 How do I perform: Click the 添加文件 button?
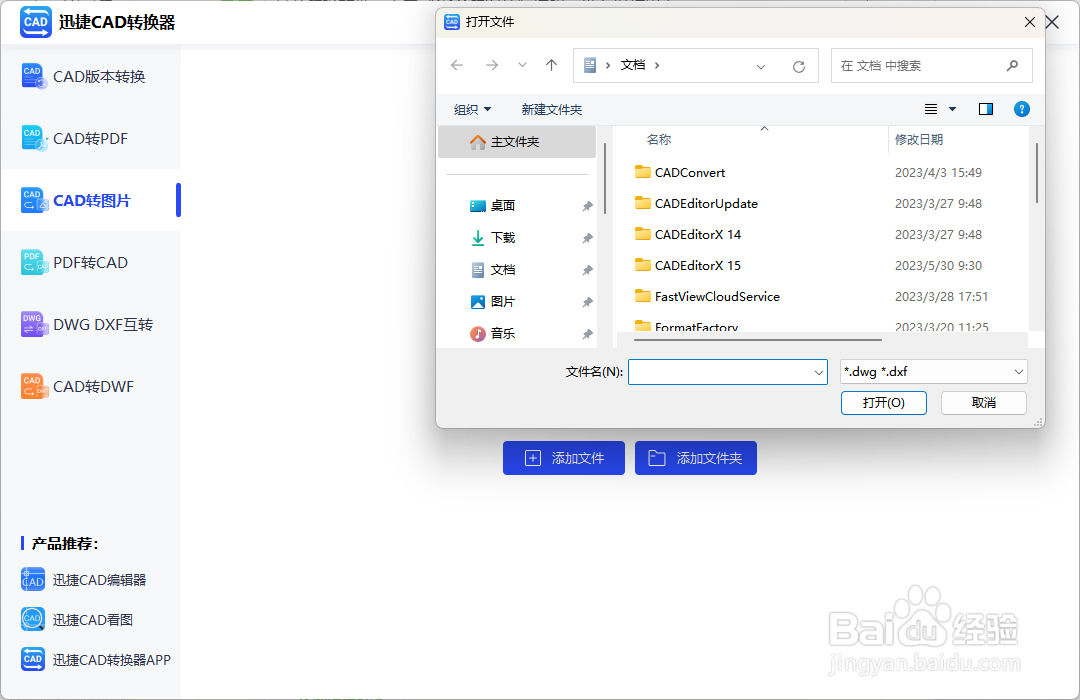pos(563,458)
